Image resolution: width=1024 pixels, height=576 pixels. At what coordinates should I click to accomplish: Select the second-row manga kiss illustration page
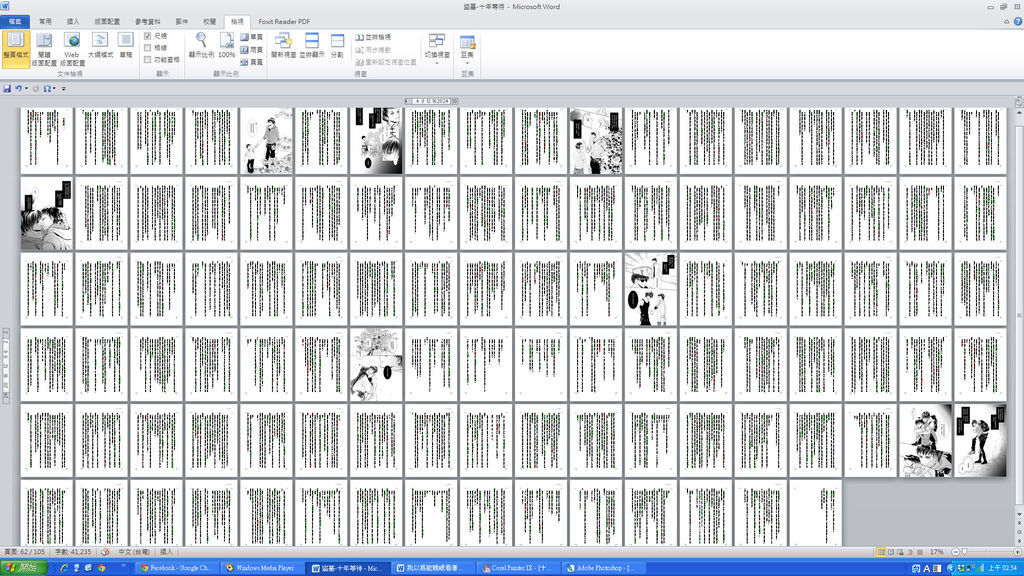[x=46, y=214]
